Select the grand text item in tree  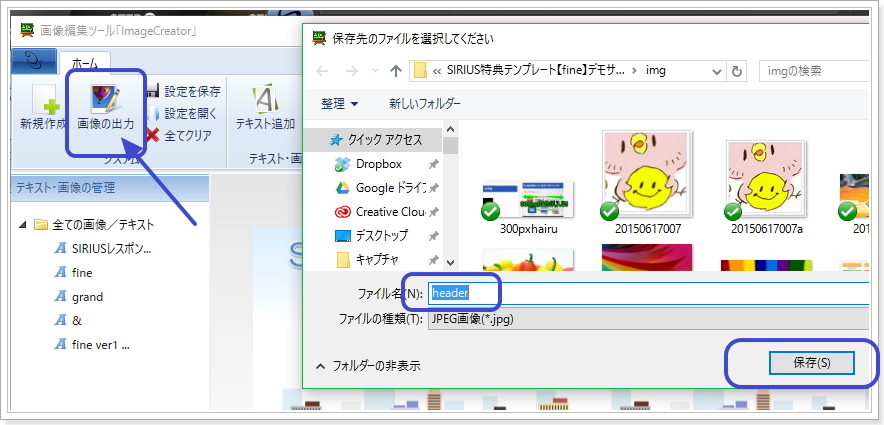79,297
